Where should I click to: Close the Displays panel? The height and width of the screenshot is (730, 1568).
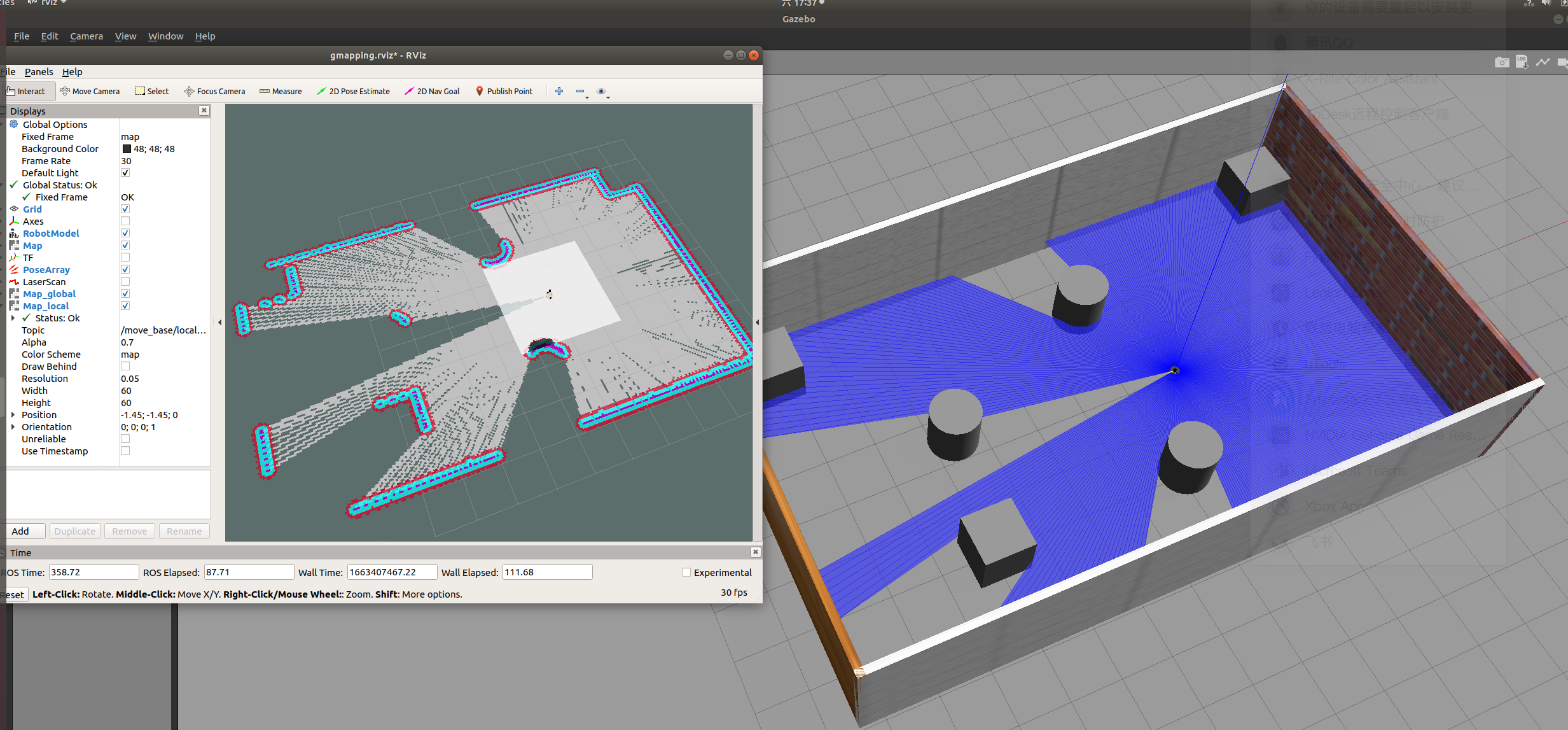click(x=204, y=110)
